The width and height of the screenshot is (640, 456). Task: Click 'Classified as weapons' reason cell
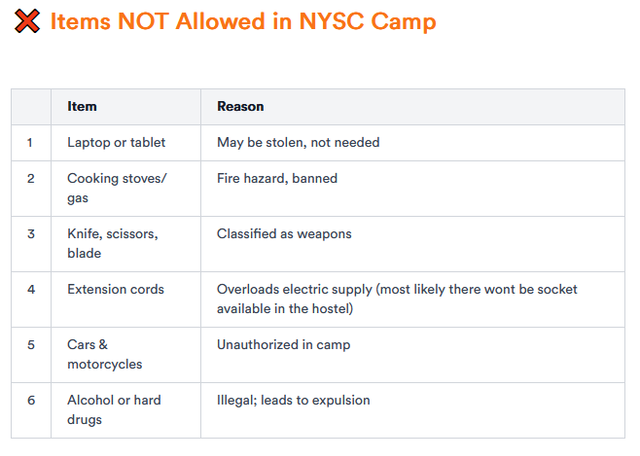coord(413,244)
